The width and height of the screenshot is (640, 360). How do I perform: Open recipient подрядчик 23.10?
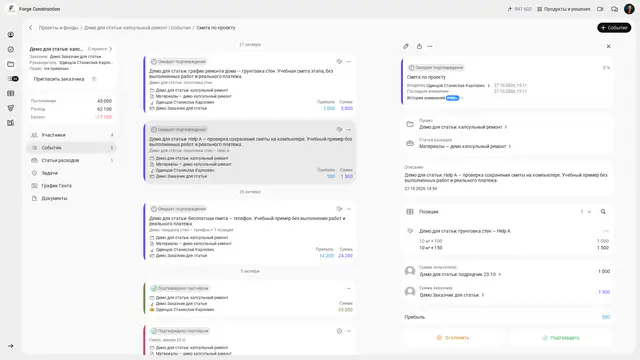pos(460,274)
